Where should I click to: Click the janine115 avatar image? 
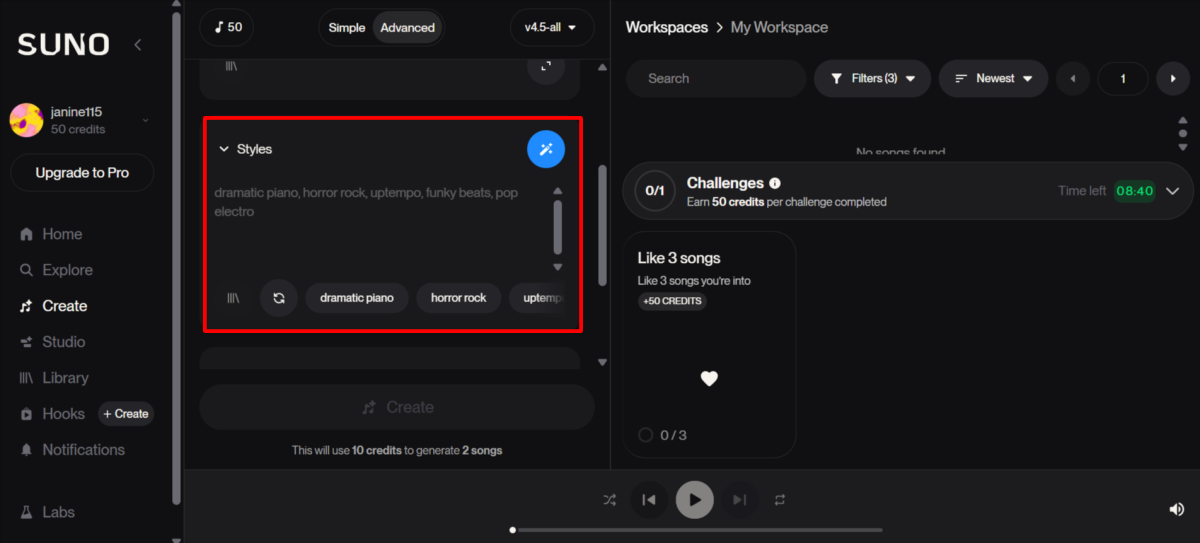pyautogui.click(x=26, y=120)
